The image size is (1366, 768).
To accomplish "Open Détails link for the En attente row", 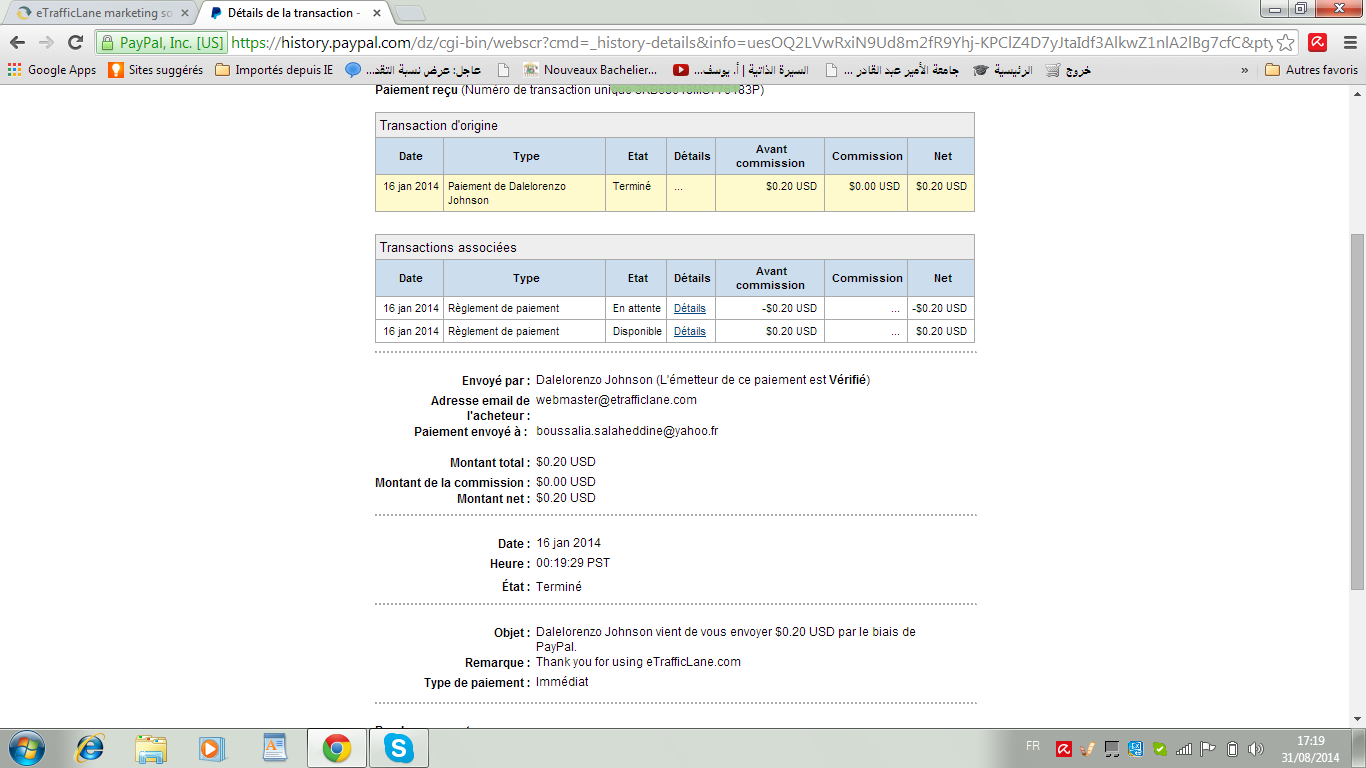I will tap(689, 308).
